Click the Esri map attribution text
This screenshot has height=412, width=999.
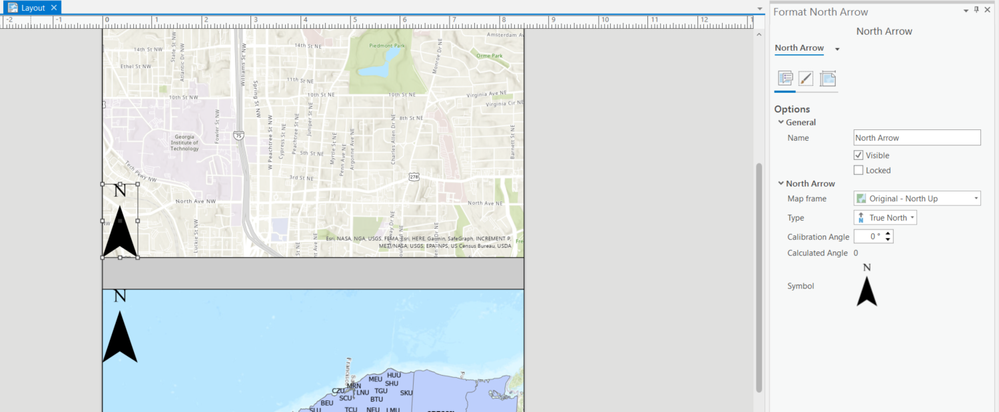tap(419, 242)
